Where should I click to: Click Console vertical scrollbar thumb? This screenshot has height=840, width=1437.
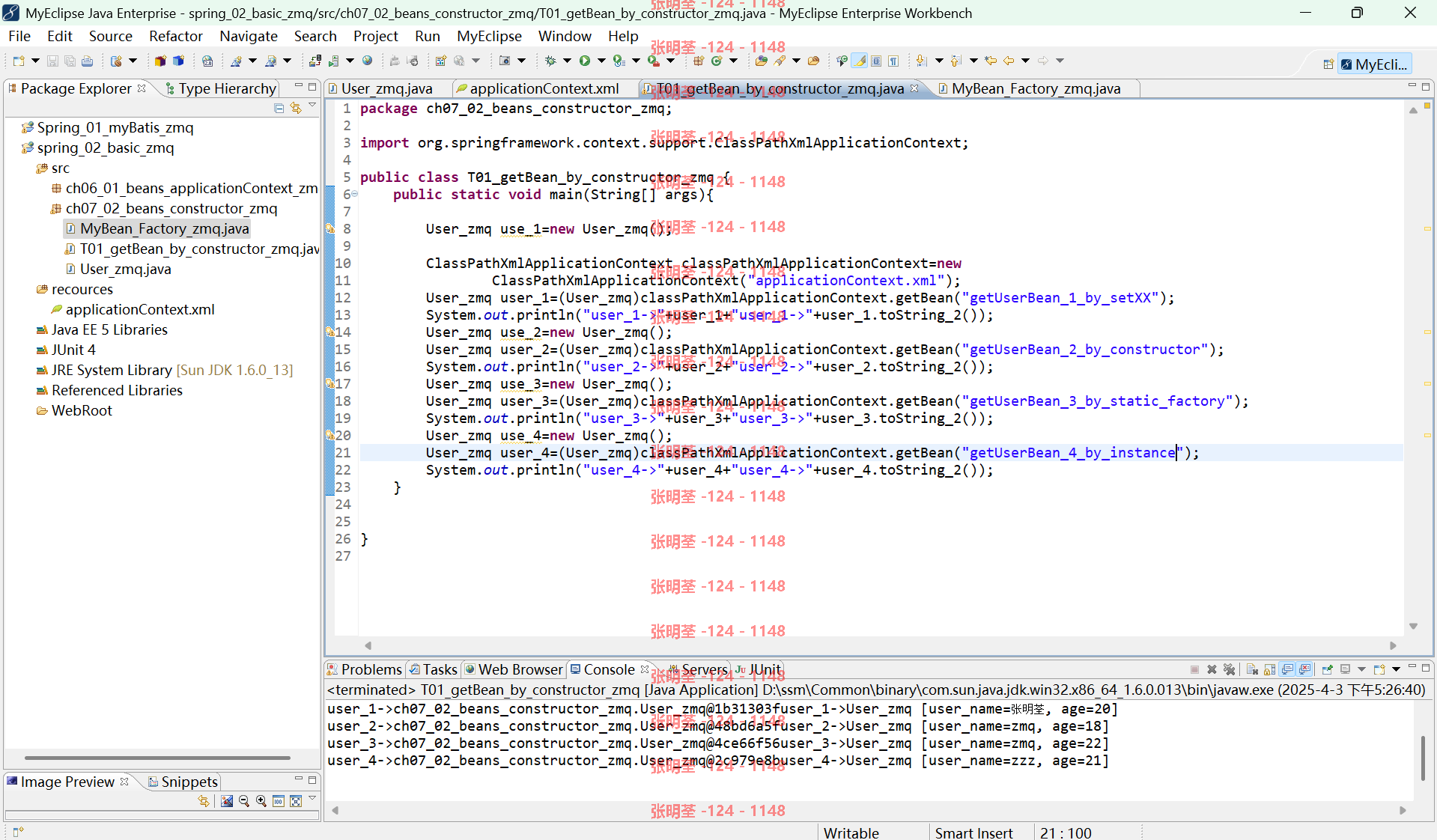point(1424,758)
